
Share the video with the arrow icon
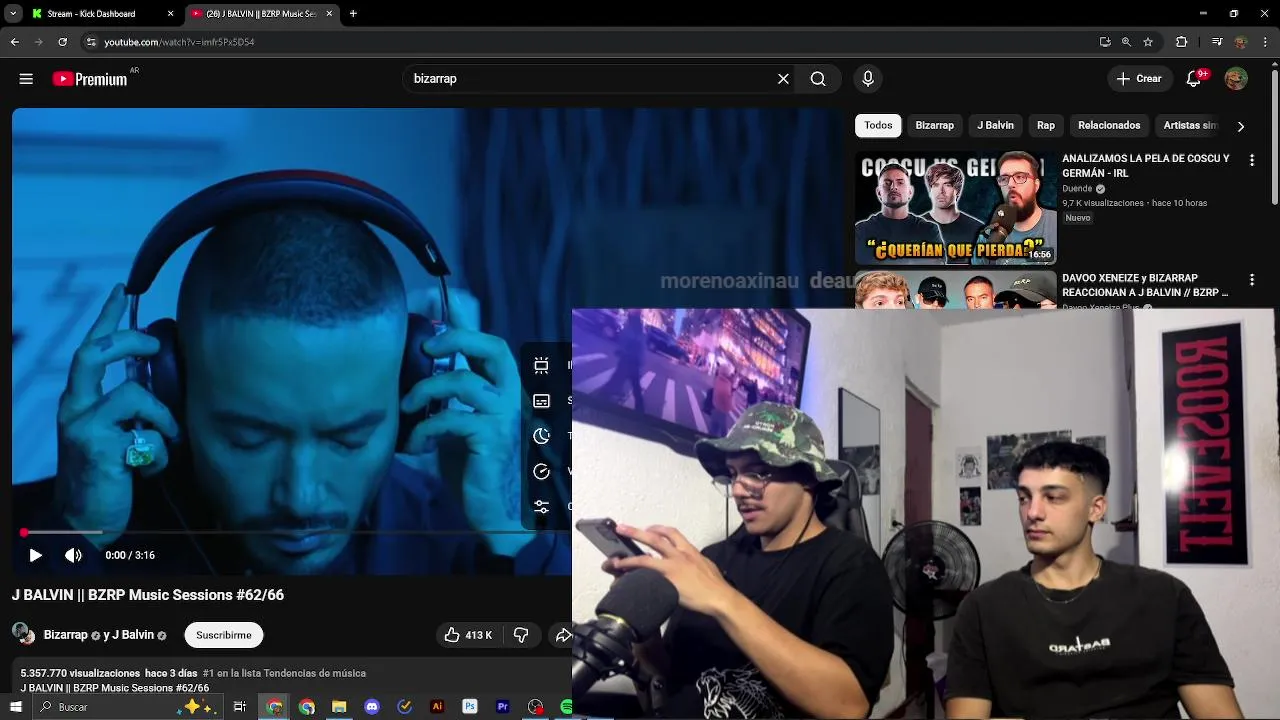tap(563, 635)
